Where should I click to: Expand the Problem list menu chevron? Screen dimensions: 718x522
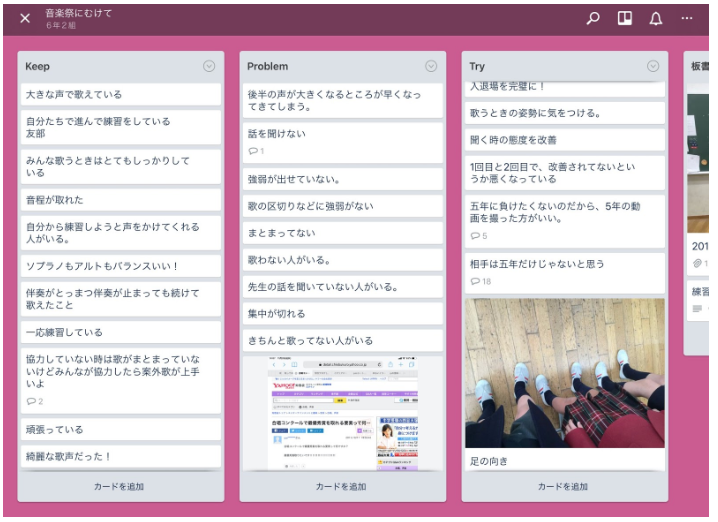(x=431, y=66)
